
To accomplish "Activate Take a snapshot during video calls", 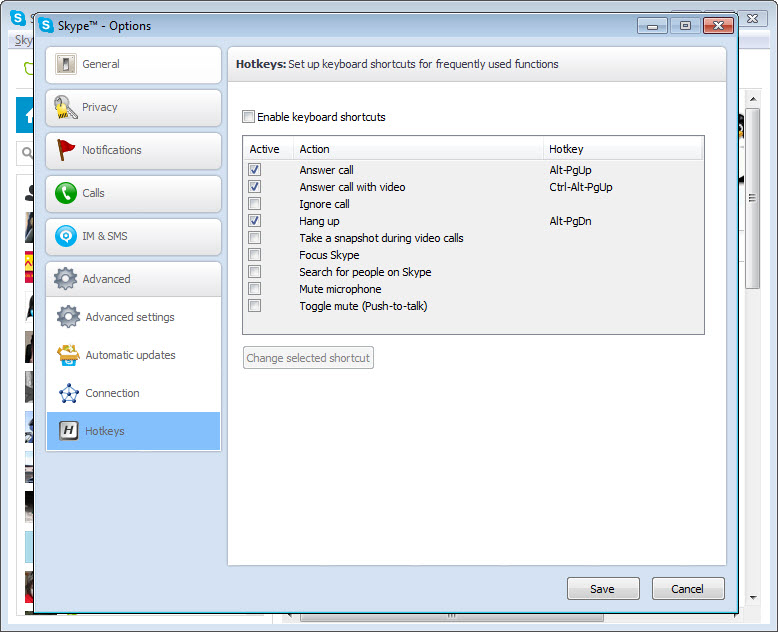I will tap(255, 238).
